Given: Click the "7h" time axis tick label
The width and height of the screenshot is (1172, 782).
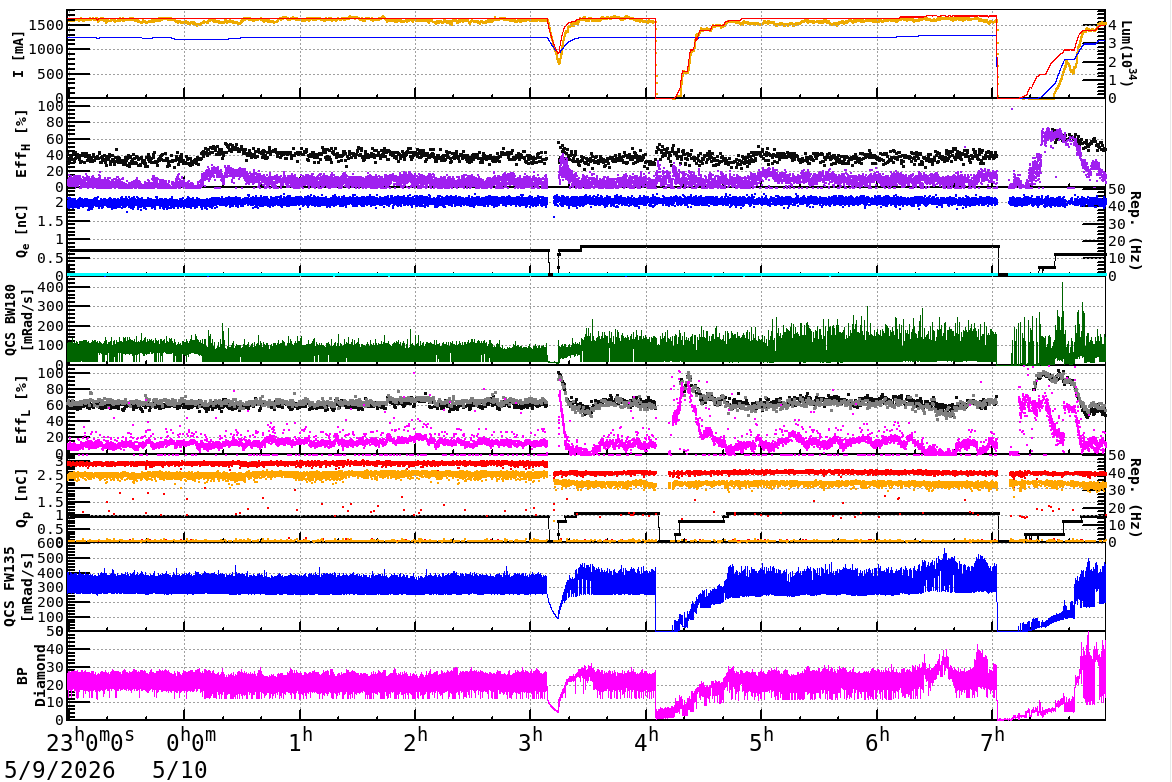Looking at the screenshot, I should (x=993, y=741).
